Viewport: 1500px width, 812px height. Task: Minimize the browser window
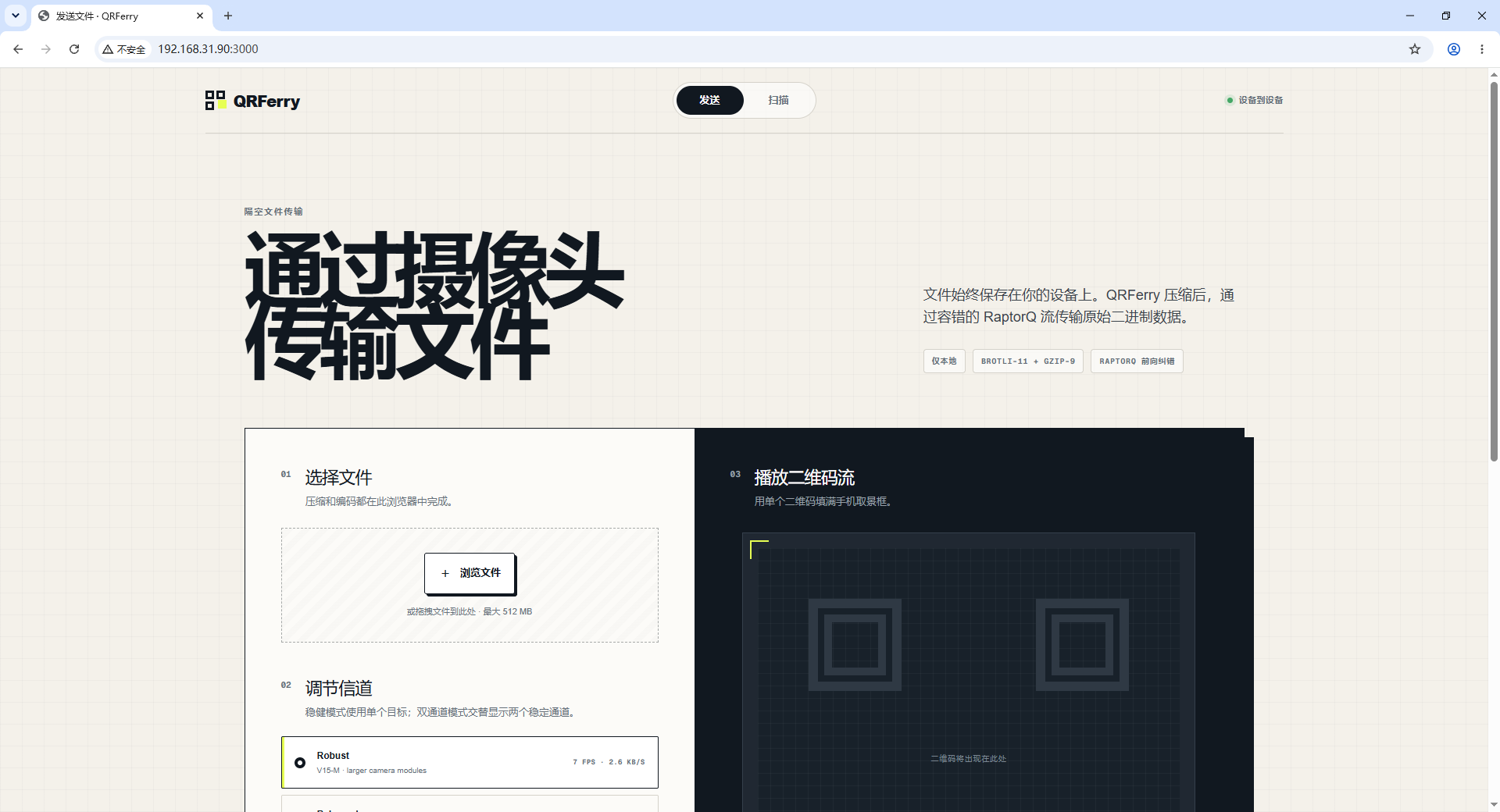(x=1410, y=16)
